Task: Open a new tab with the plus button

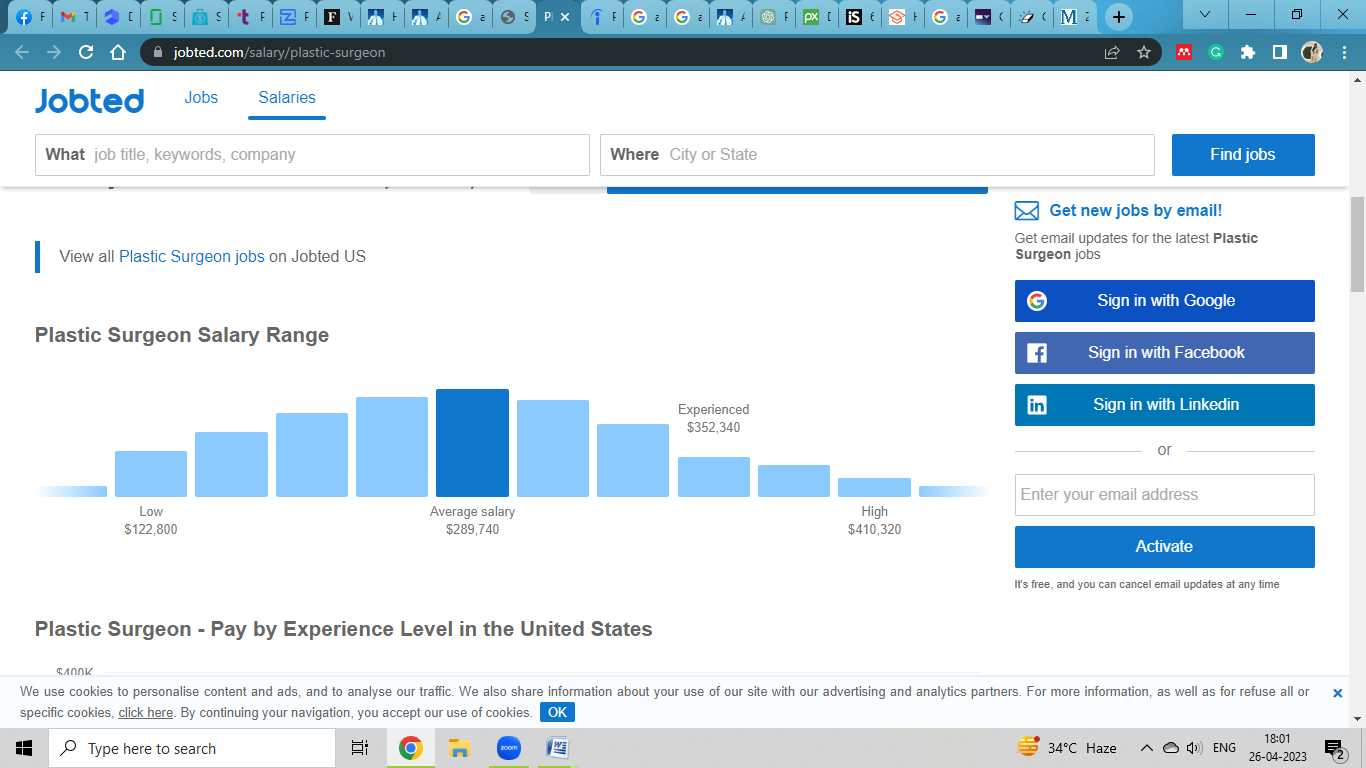Action: click(x=1119, y=17)
